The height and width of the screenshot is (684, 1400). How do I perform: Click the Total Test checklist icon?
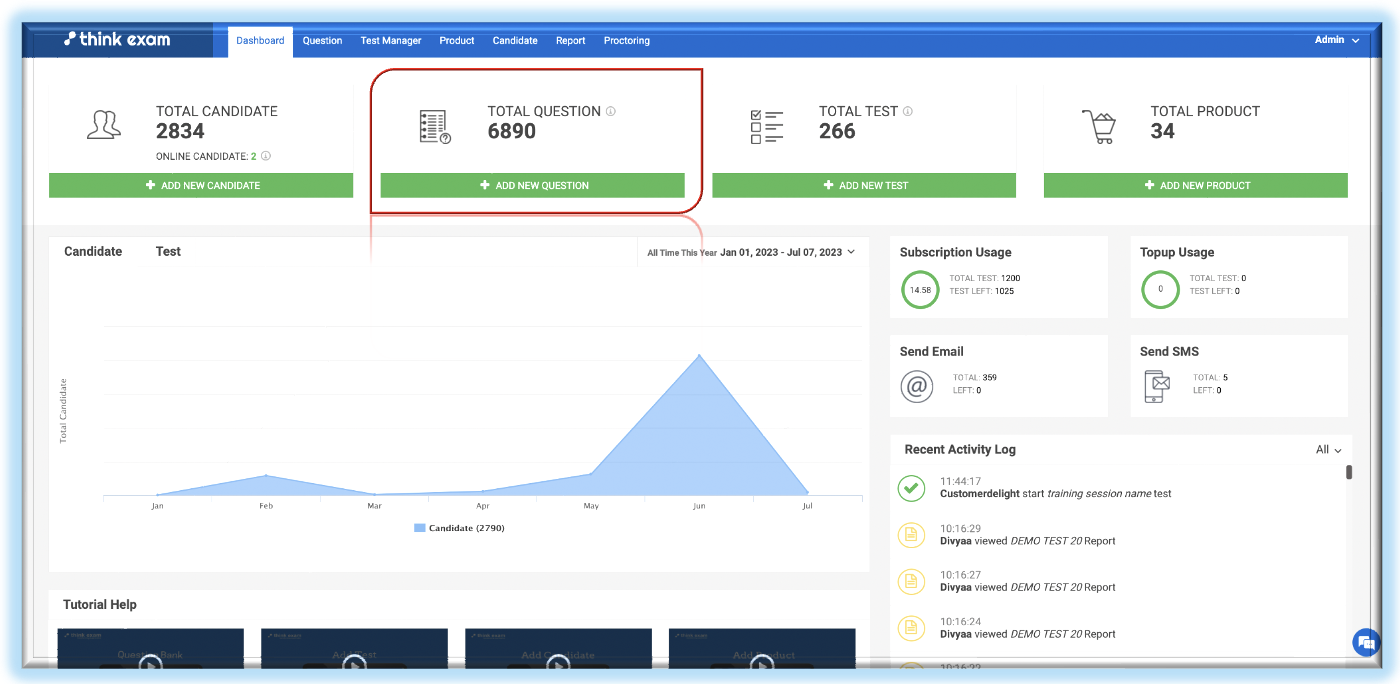click(767, 127)
